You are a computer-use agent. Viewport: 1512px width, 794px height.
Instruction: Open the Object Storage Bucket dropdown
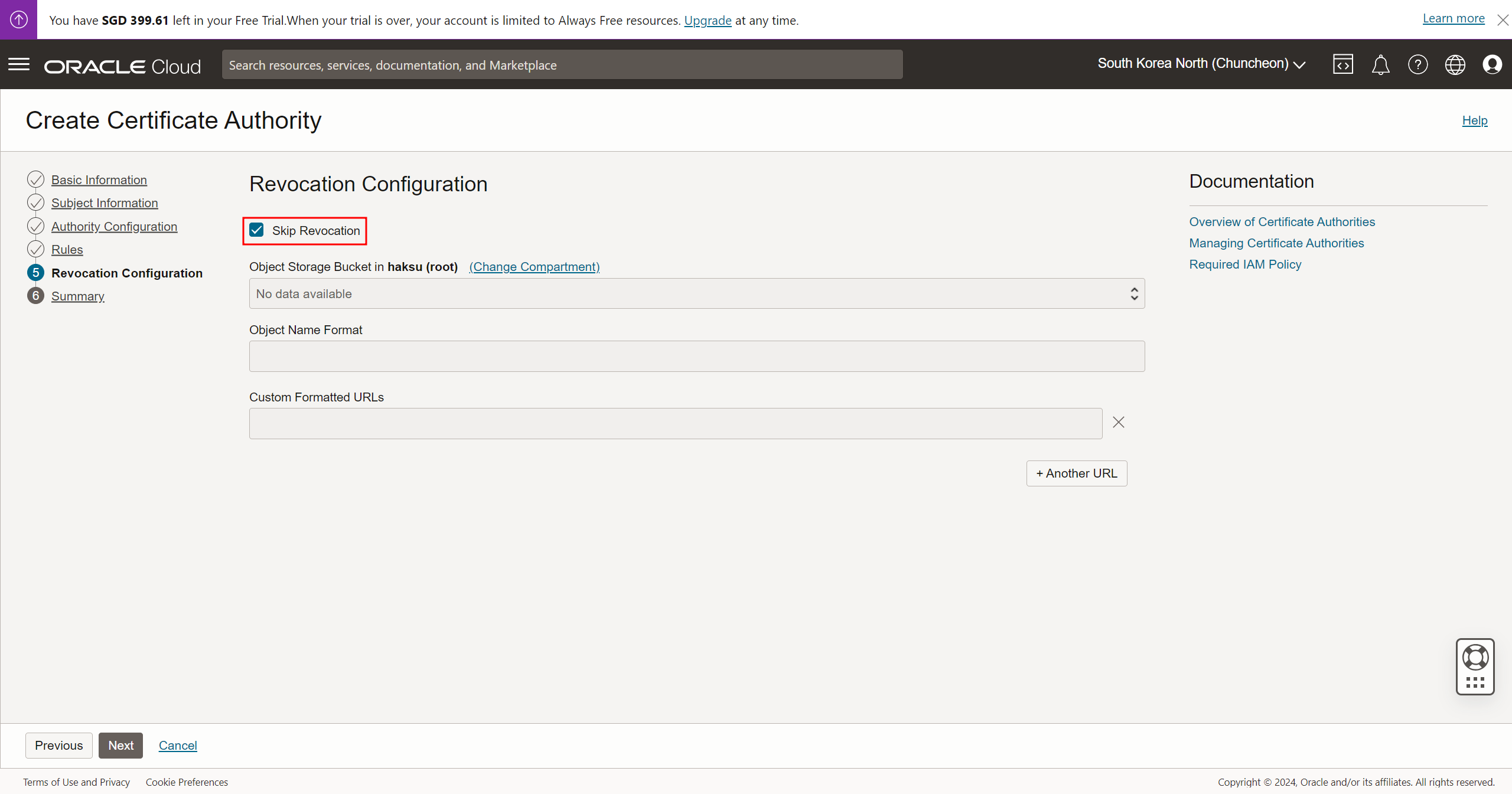pos(696,293)
